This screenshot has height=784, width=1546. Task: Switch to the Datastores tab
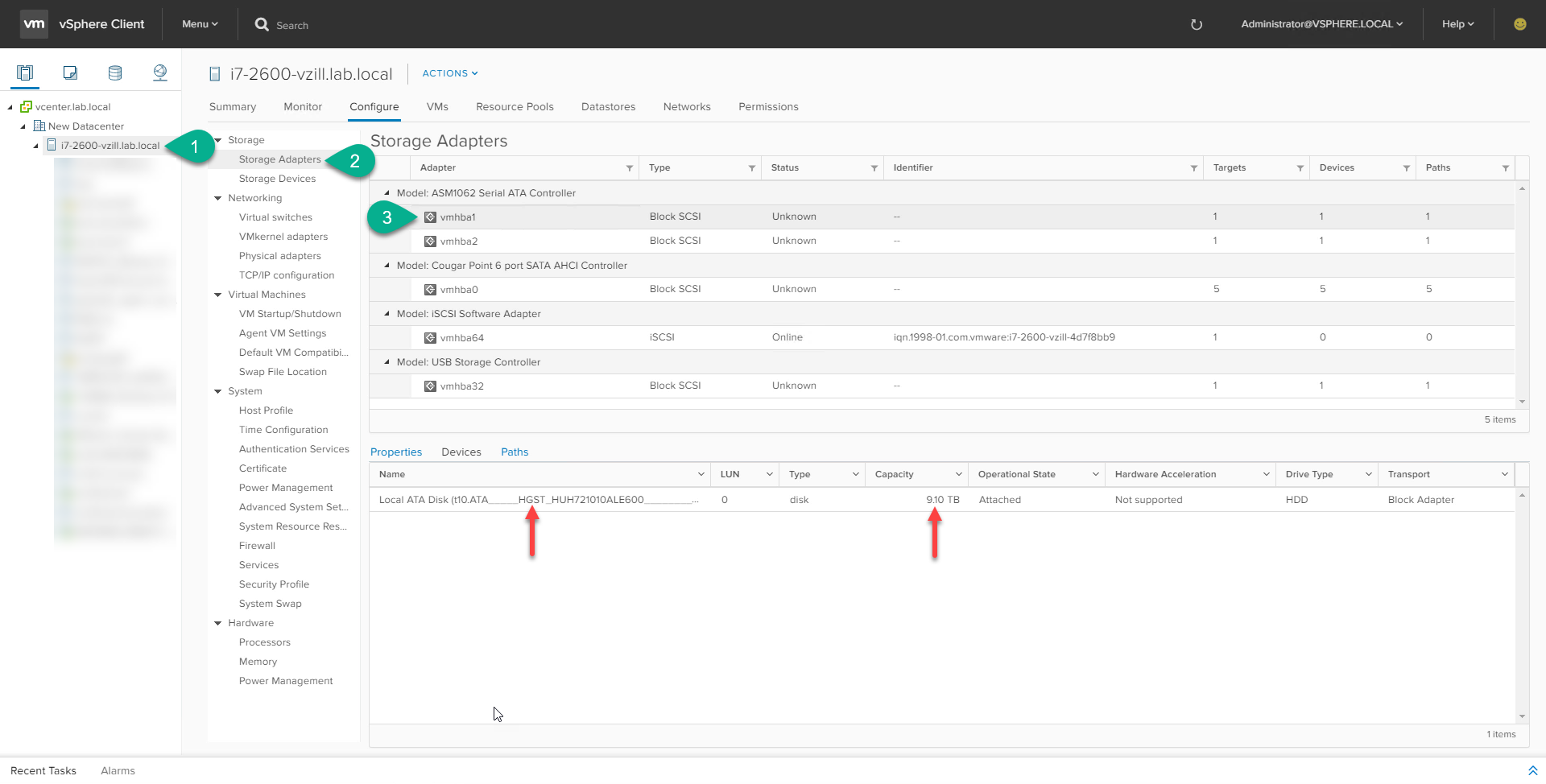[x=609, y=106]
